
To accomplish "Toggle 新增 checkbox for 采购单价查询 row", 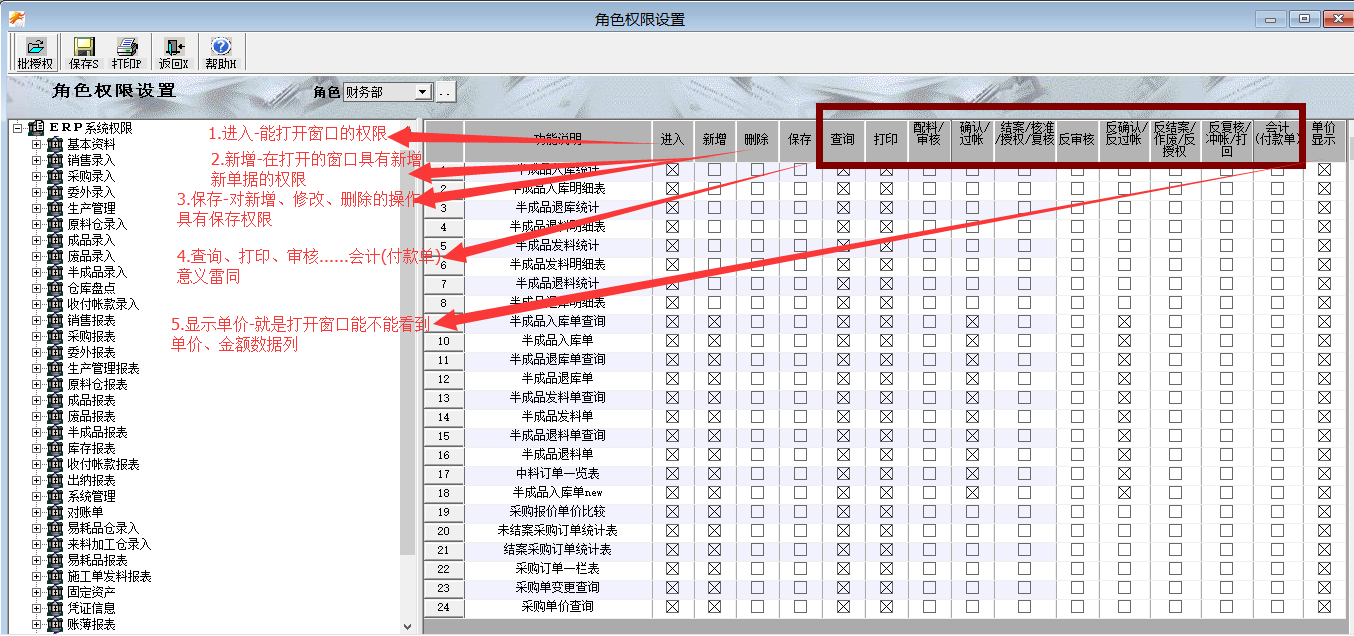I will click(714, 606).
